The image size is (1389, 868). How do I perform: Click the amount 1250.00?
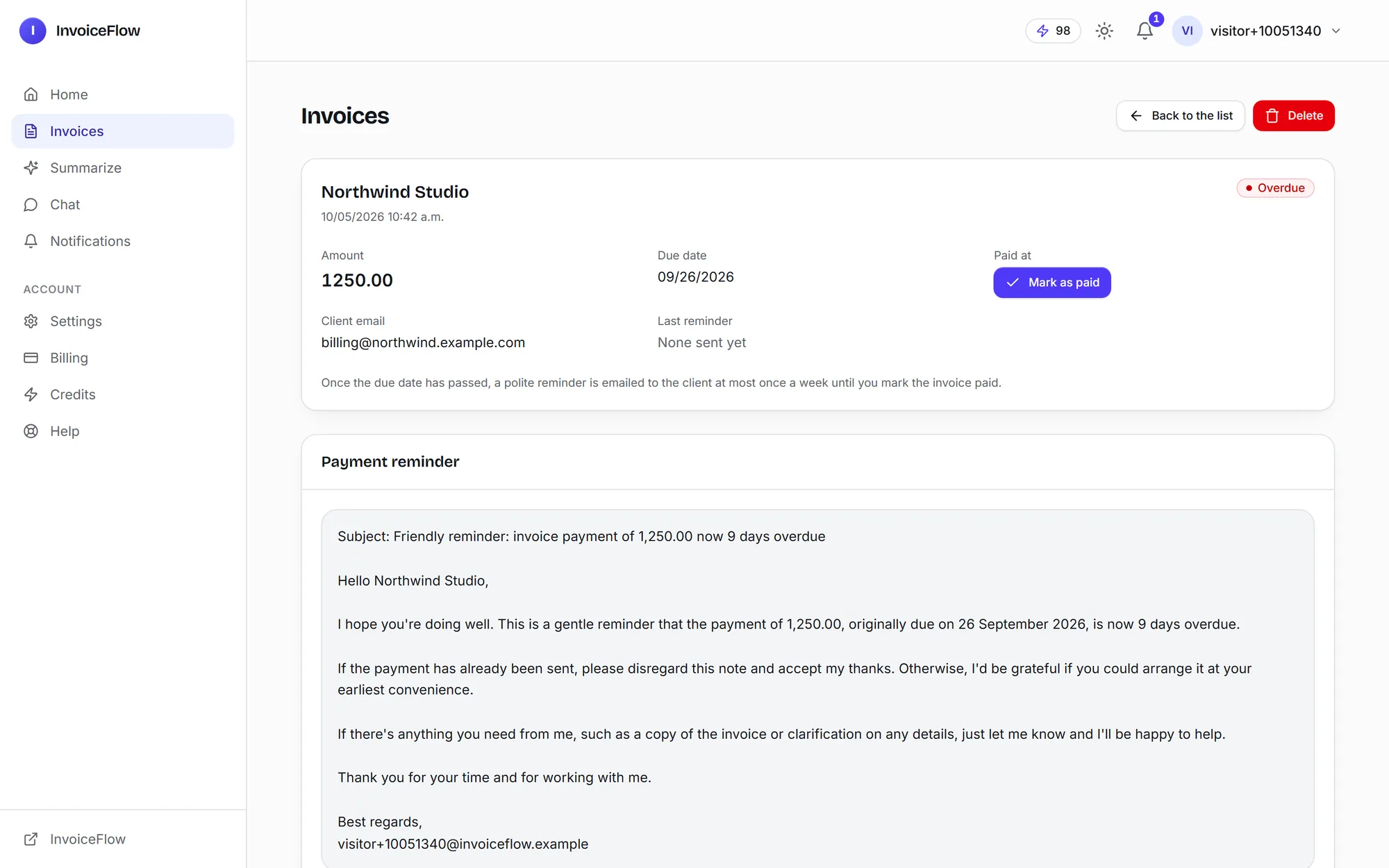357,280
